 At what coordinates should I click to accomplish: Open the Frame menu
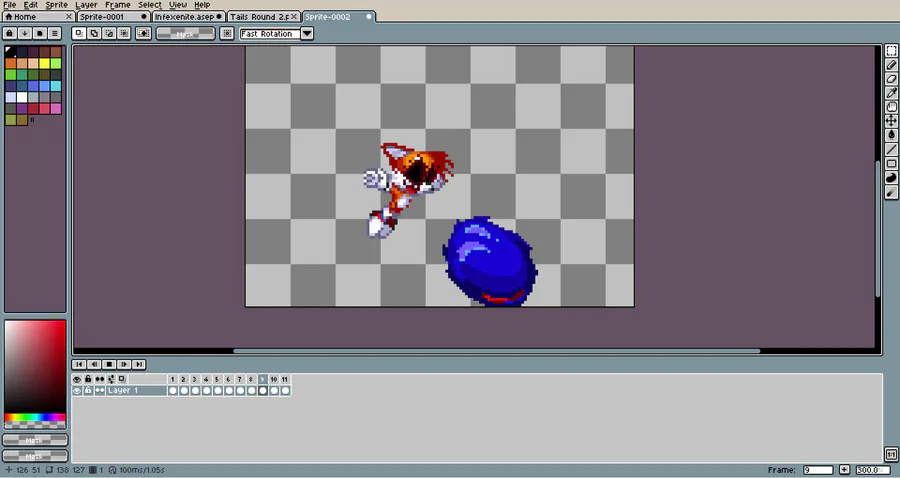click(x=118, y=5)
